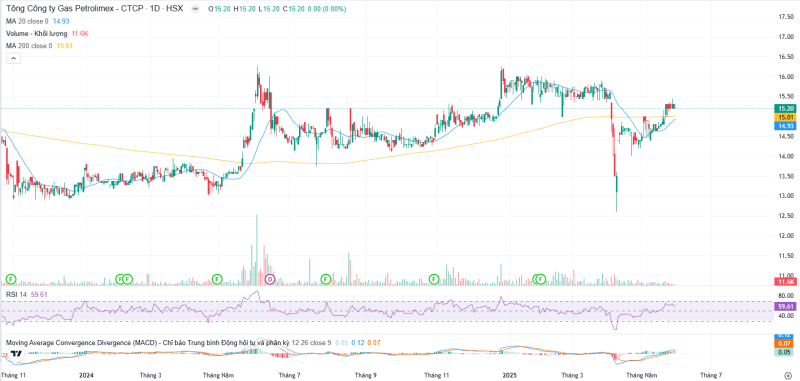
Task: Open the chart settings gear on the time axis
Action: click(788, 375)
